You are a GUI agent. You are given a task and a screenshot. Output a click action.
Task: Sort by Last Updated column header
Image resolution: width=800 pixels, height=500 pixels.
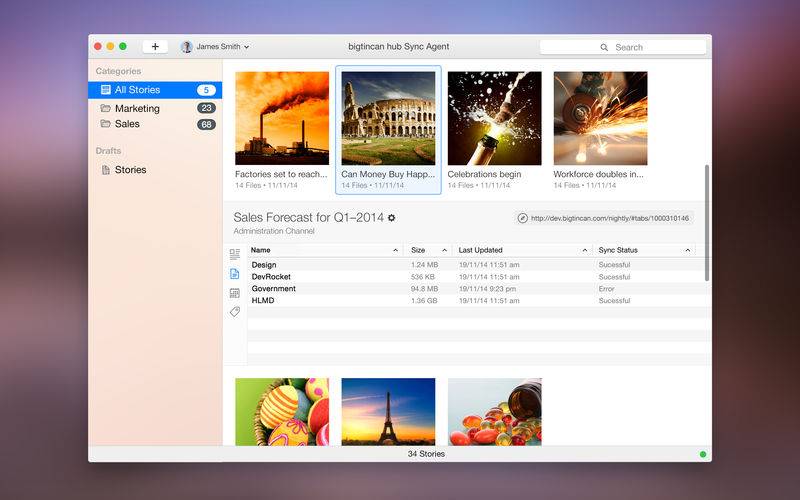click(x=522, y=250)
